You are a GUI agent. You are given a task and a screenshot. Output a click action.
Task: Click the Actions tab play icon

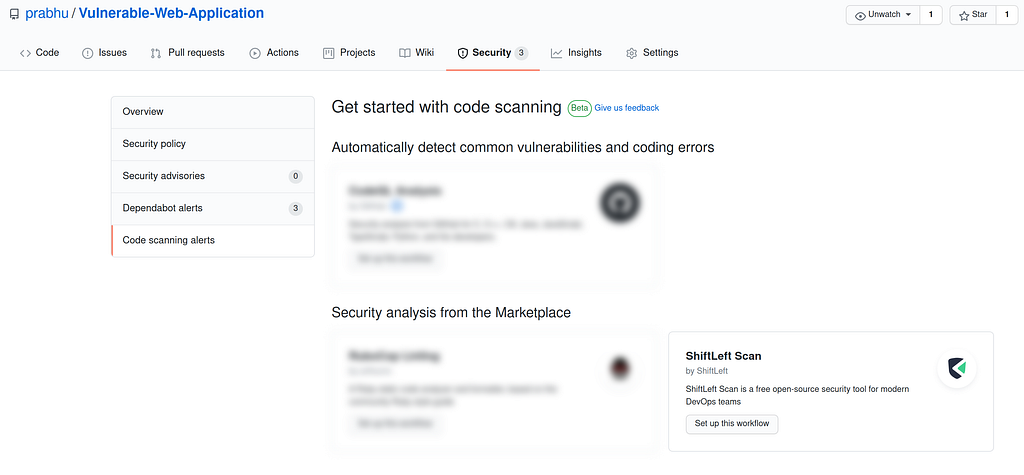pyautogui.click(x=255, y=53)
